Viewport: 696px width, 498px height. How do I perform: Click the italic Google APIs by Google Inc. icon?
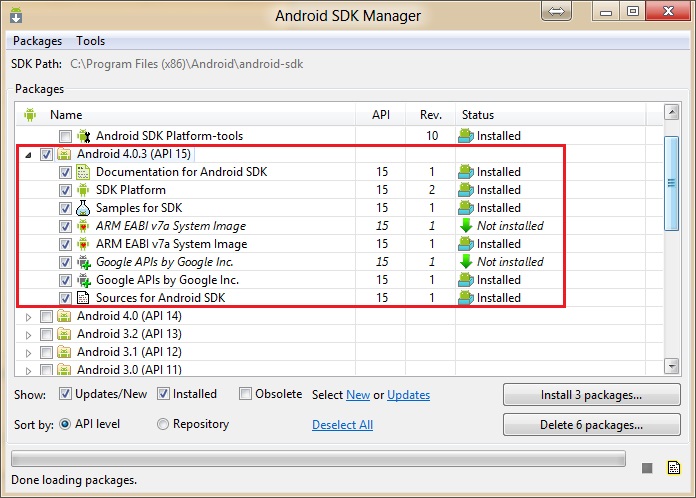[84, 262]
